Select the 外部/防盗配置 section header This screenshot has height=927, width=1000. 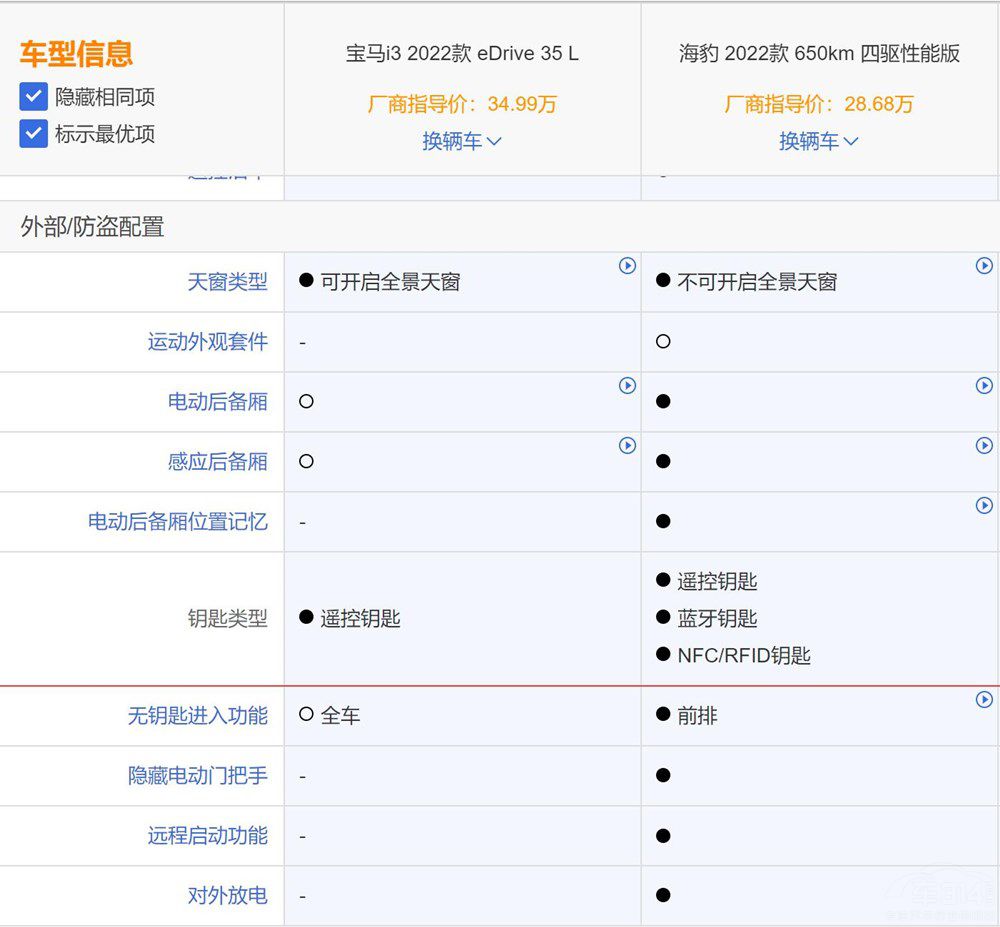[92, 227]
